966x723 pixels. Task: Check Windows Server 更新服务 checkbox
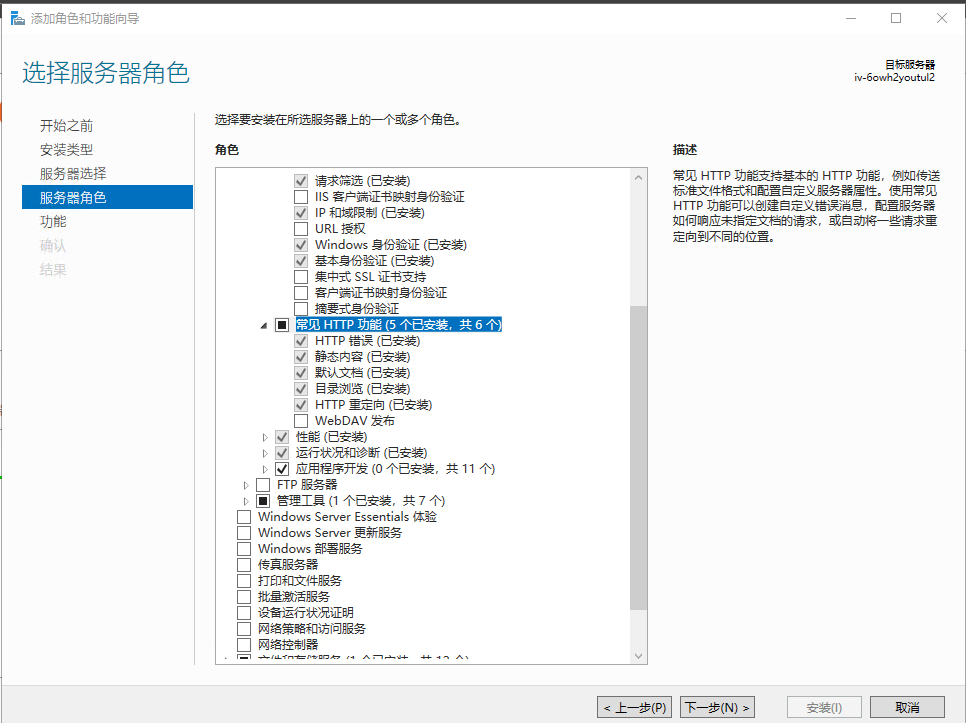point(244,533)
